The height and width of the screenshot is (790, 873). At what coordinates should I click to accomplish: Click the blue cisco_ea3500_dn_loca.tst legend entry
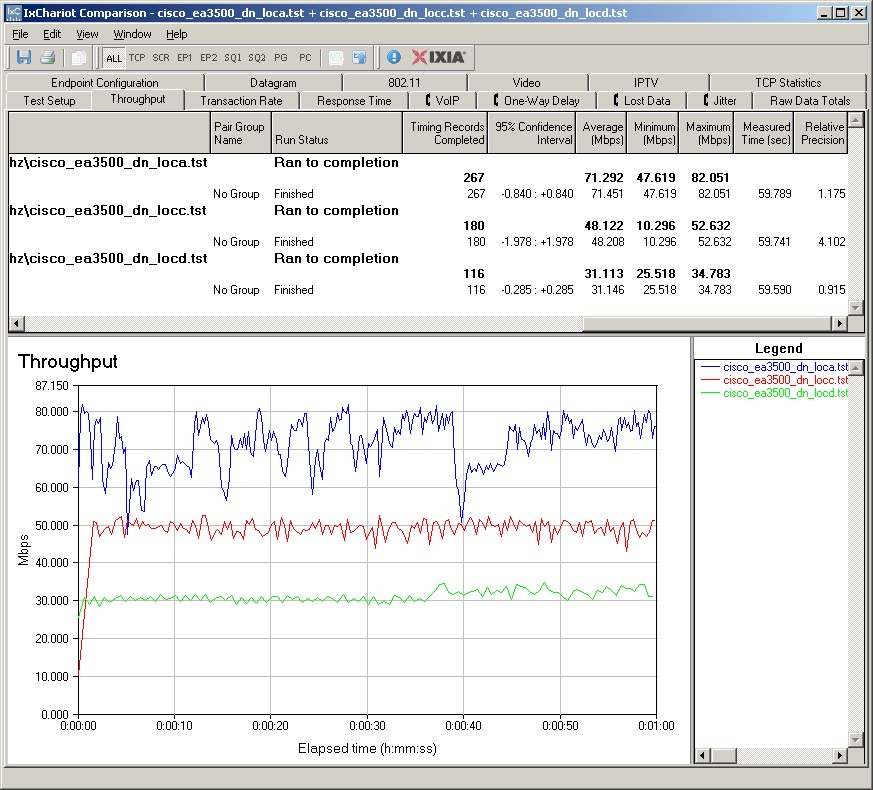tap(774, 367)
